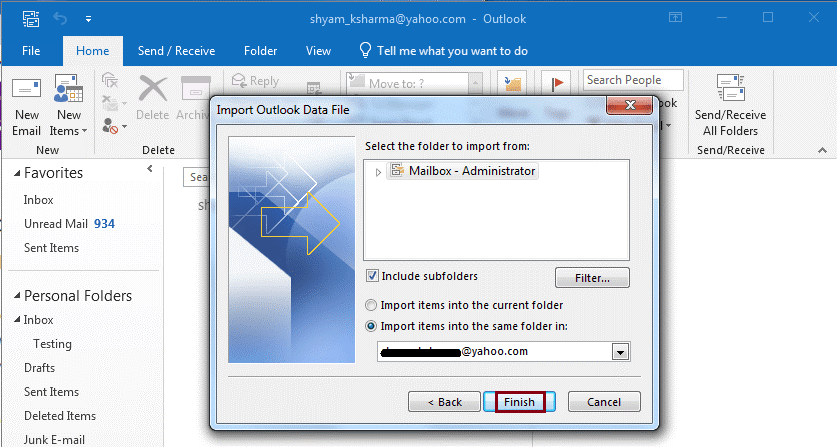Click the Send/Receive quick access icon
This screenshot has height=447, width=837.
click(30, 19)
